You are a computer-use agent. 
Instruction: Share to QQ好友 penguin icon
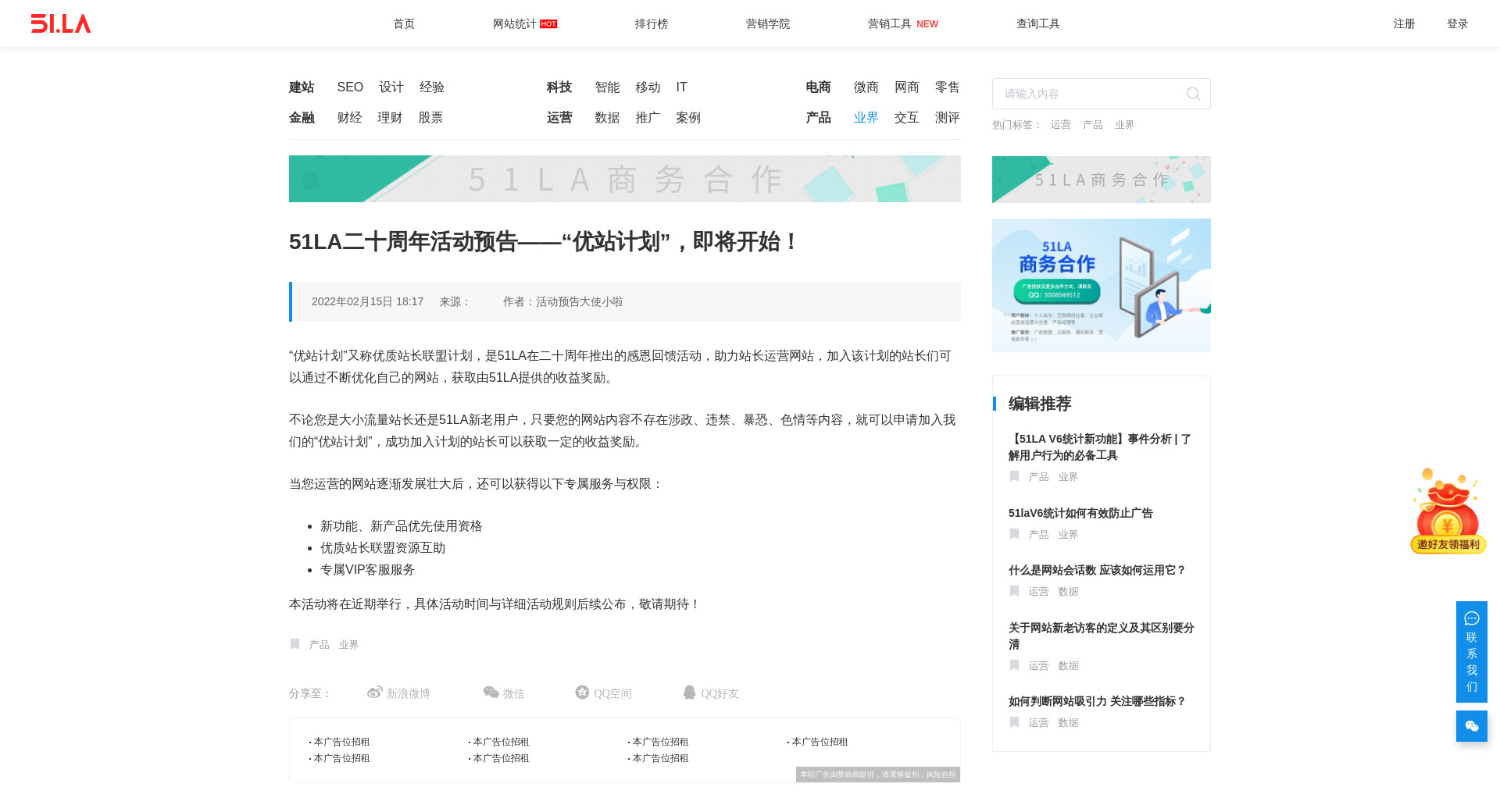coord(689,693)
